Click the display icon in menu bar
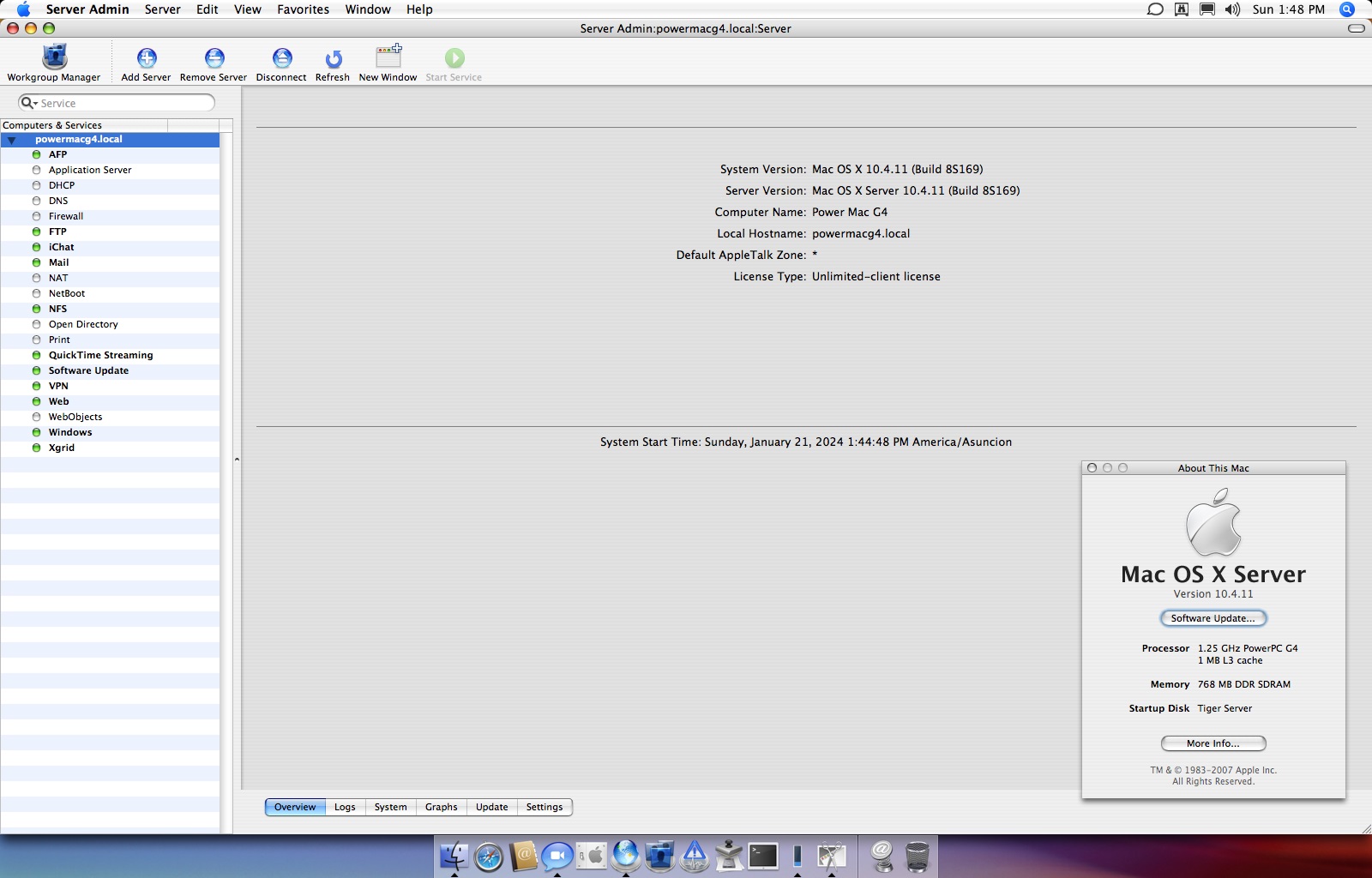This screenshot has width=1372, height=878. 1207,9
